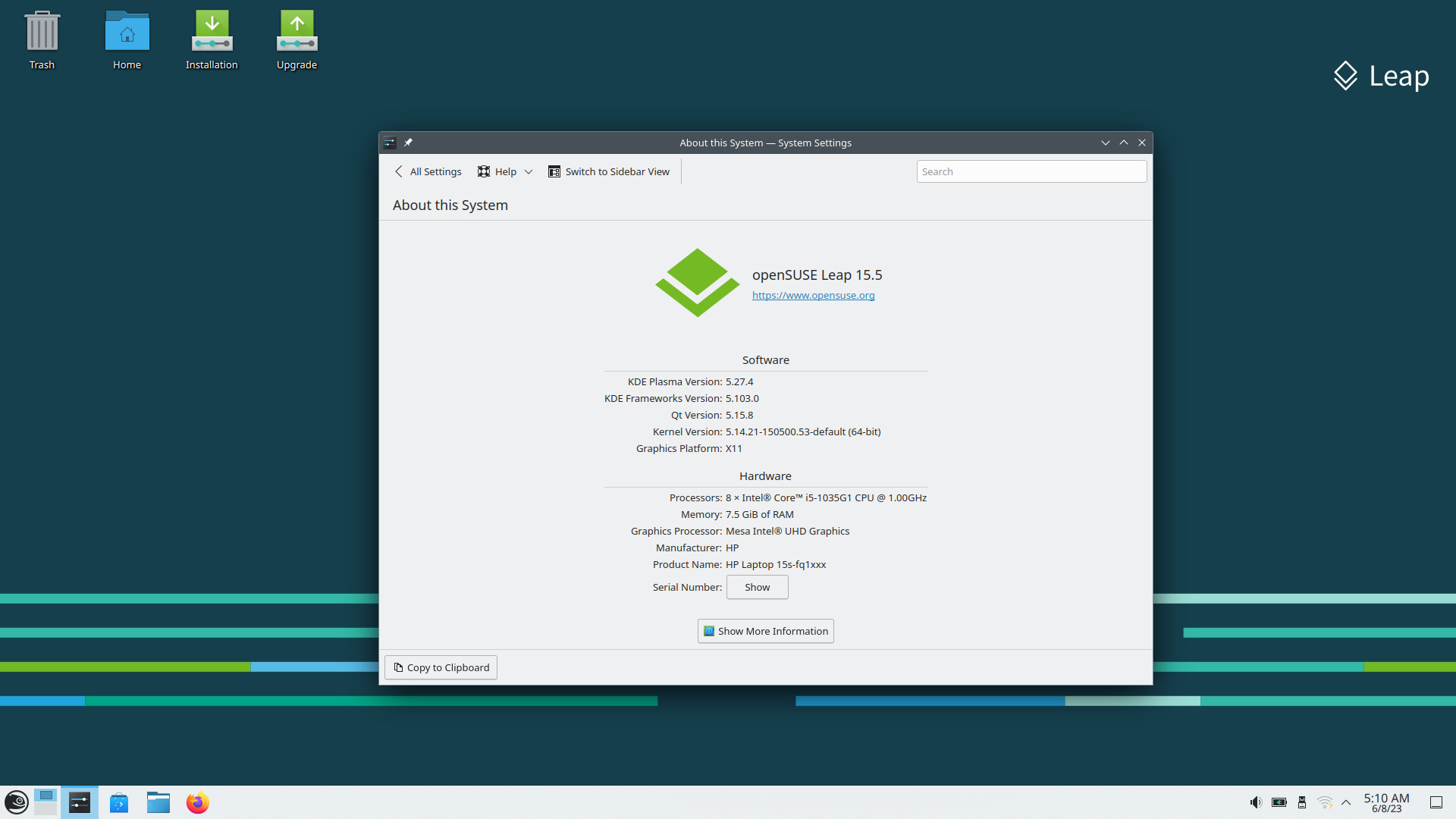Launch the Installation desktop icon
This screenshot has height=819, width=1456.
[x=212, y=40]
